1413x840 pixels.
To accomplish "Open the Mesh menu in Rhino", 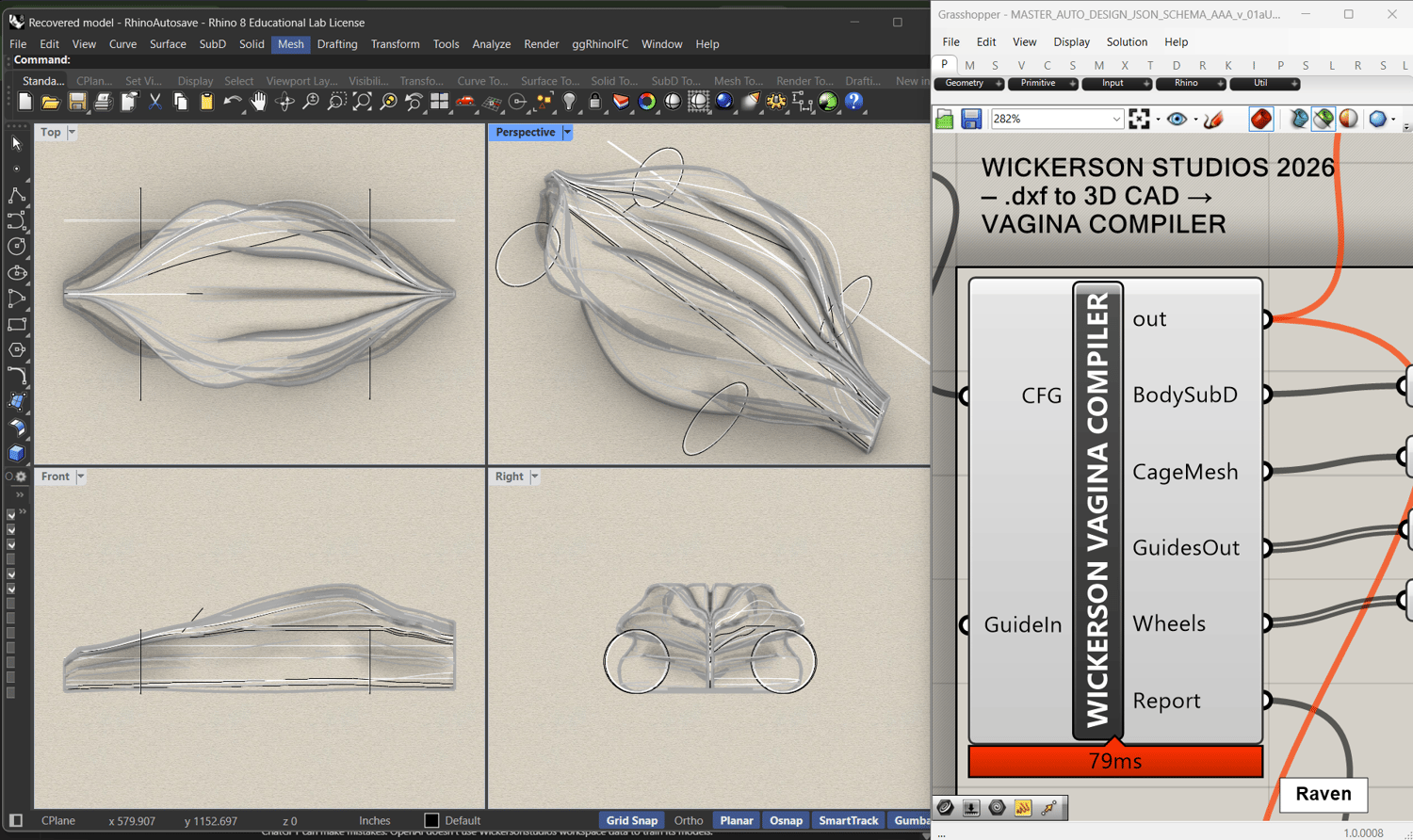I will point(290,44).
